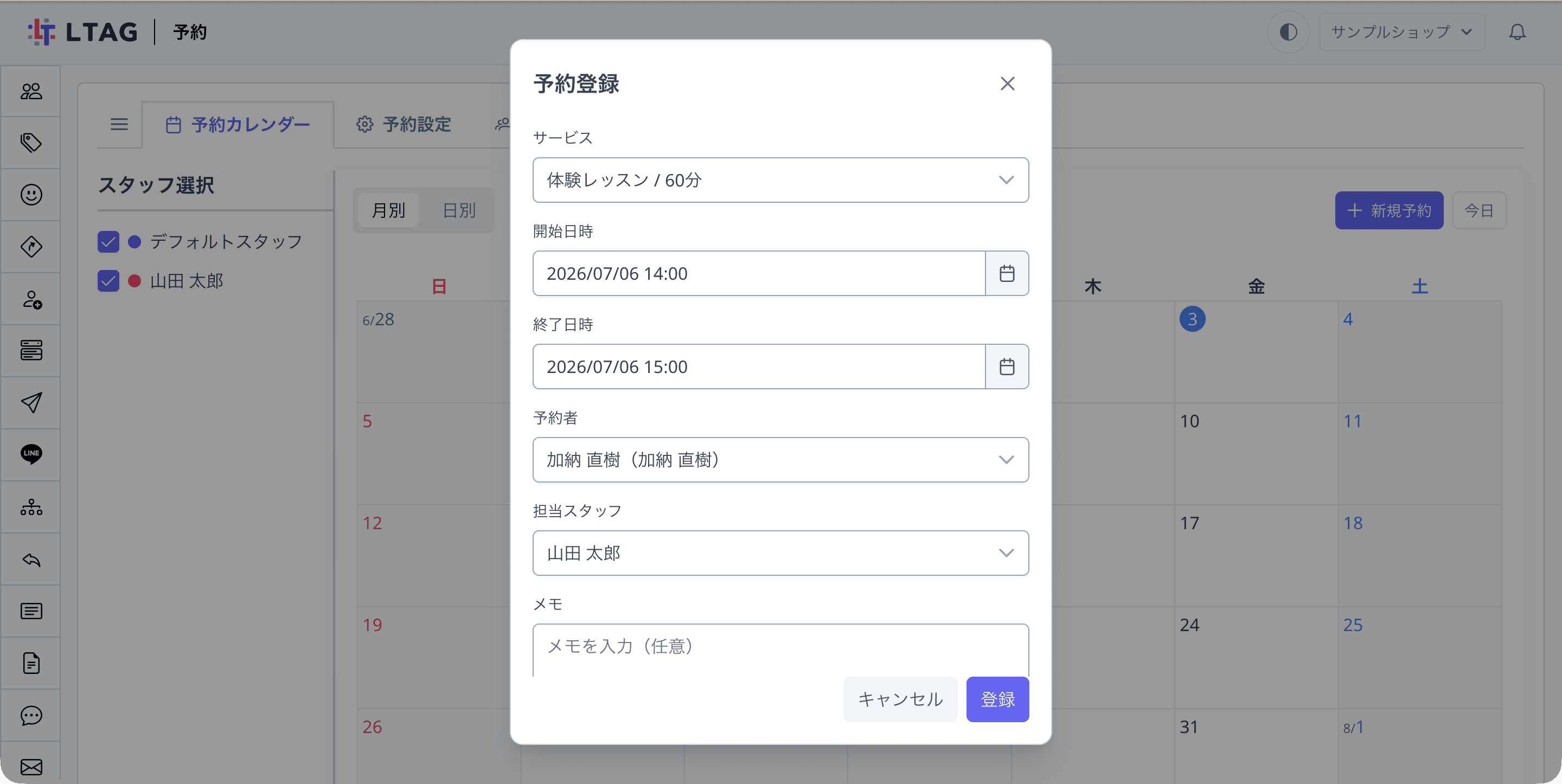This screenshot has height=784, width=1562.
Task: Select calendar date 8/1
Action: coord(1353,727)
